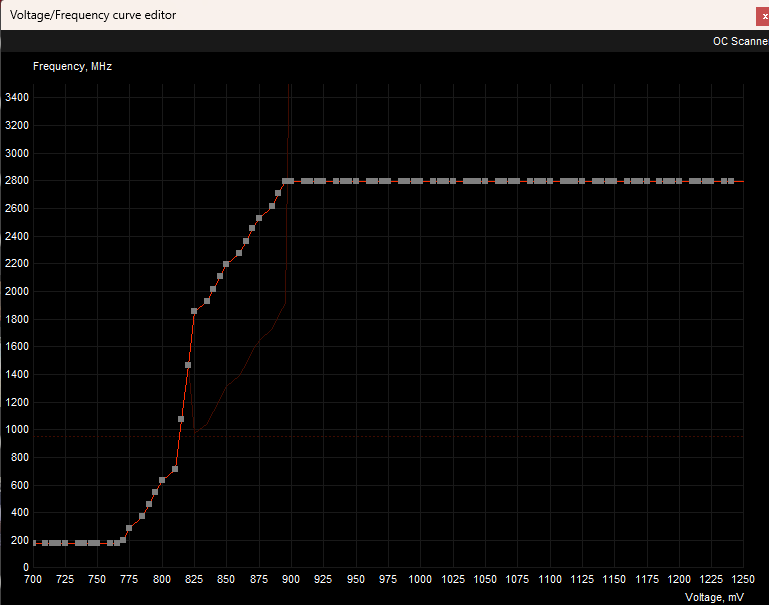Click the curve point near 2460 MHz
Image resolution: width=769 pixels, height=605 pixels.
(x=252, y=228)
